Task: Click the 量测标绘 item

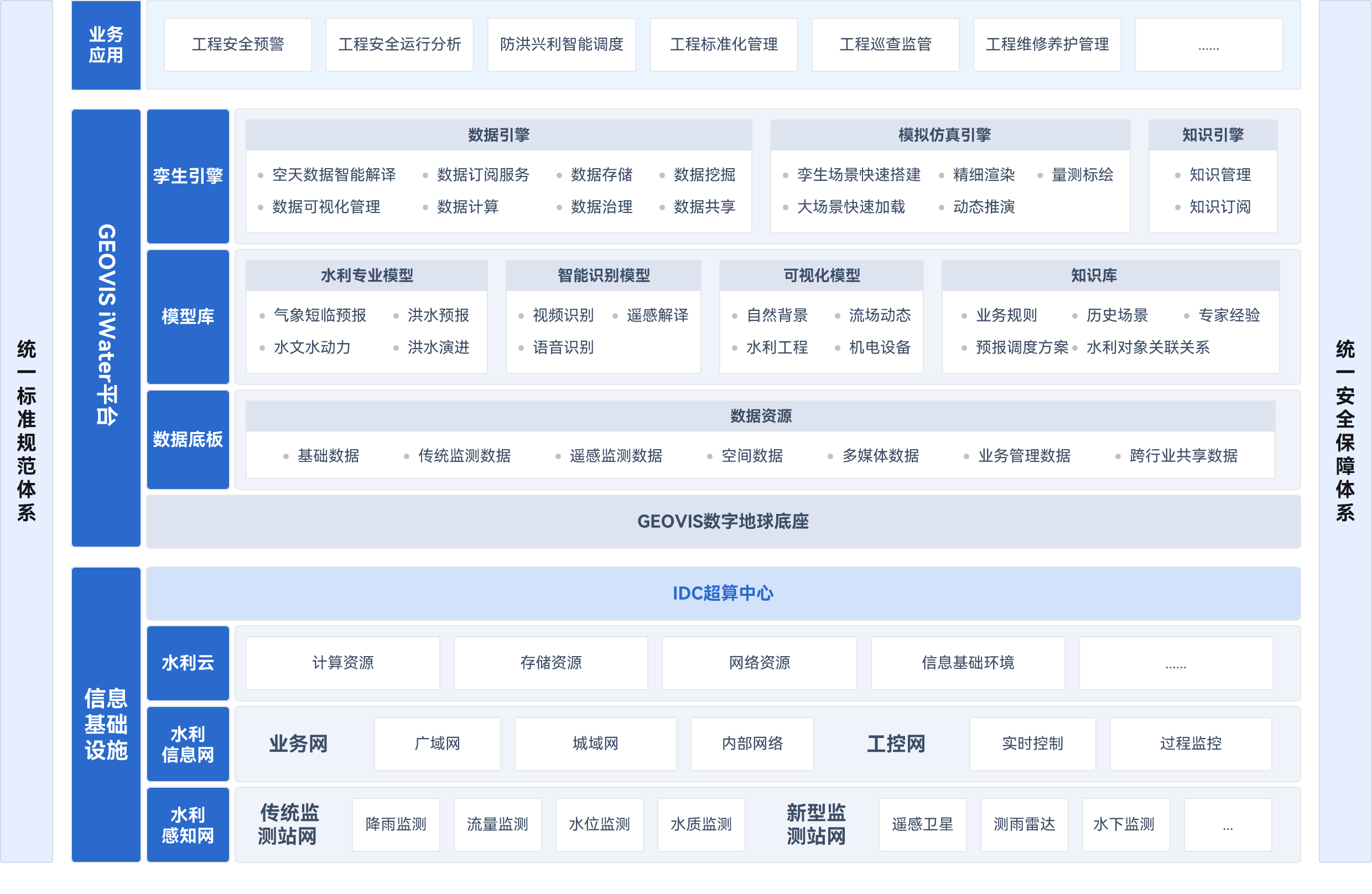Action: pos(1083,175)
